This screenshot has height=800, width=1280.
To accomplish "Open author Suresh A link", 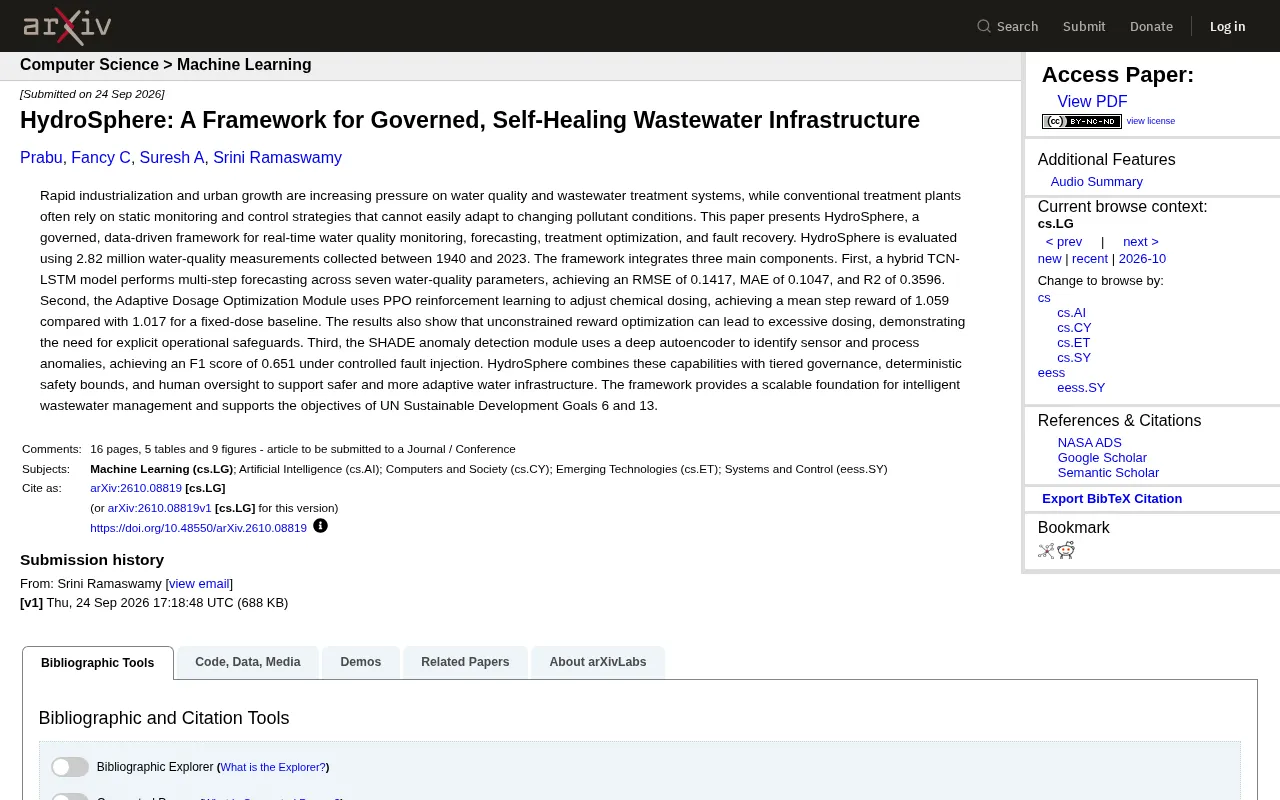I will [172, 158].
